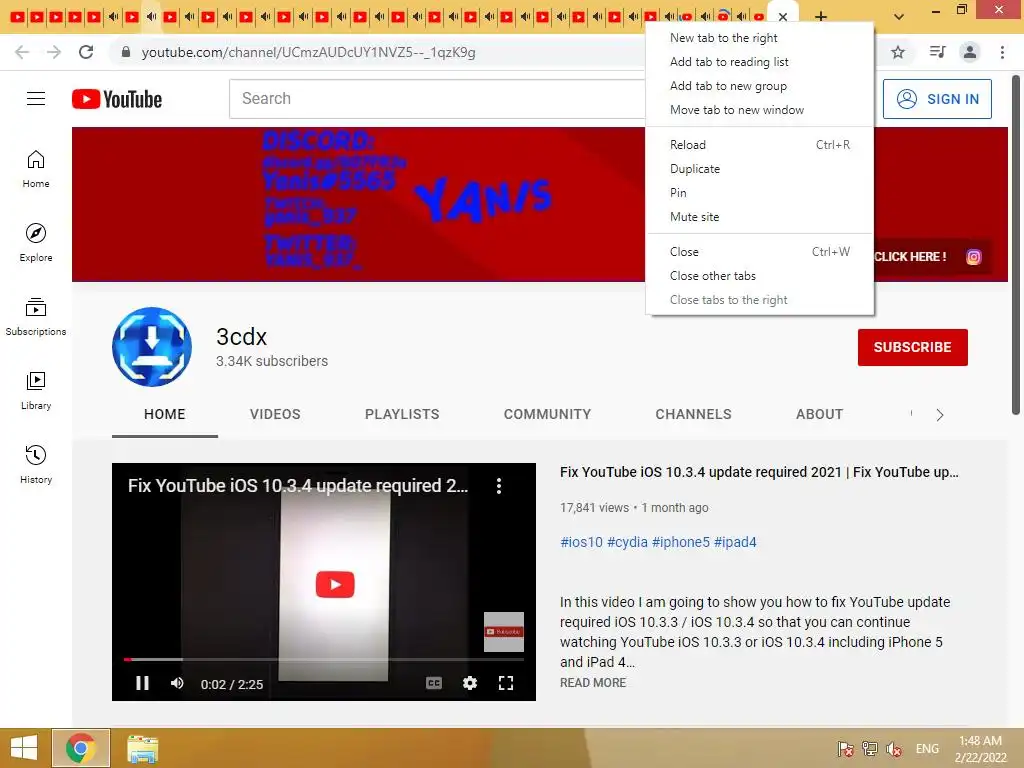1024x768 pixels.
Task: Click the #ios10 hashtag
Action: [581, 542]
